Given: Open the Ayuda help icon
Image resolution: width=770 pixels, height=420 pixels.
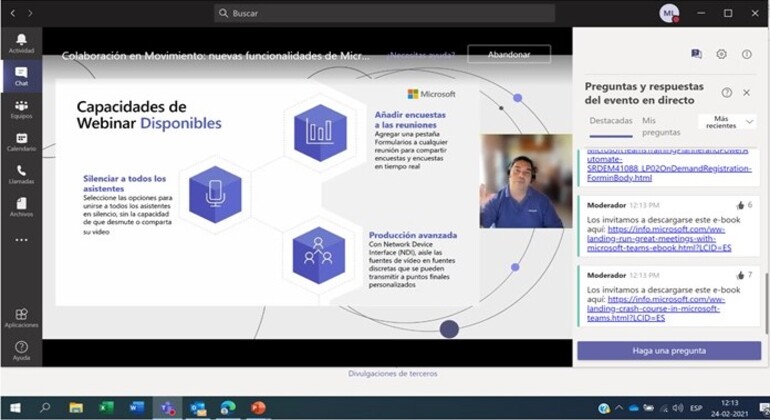Looking at the screenshot, I should click(21, 351).
